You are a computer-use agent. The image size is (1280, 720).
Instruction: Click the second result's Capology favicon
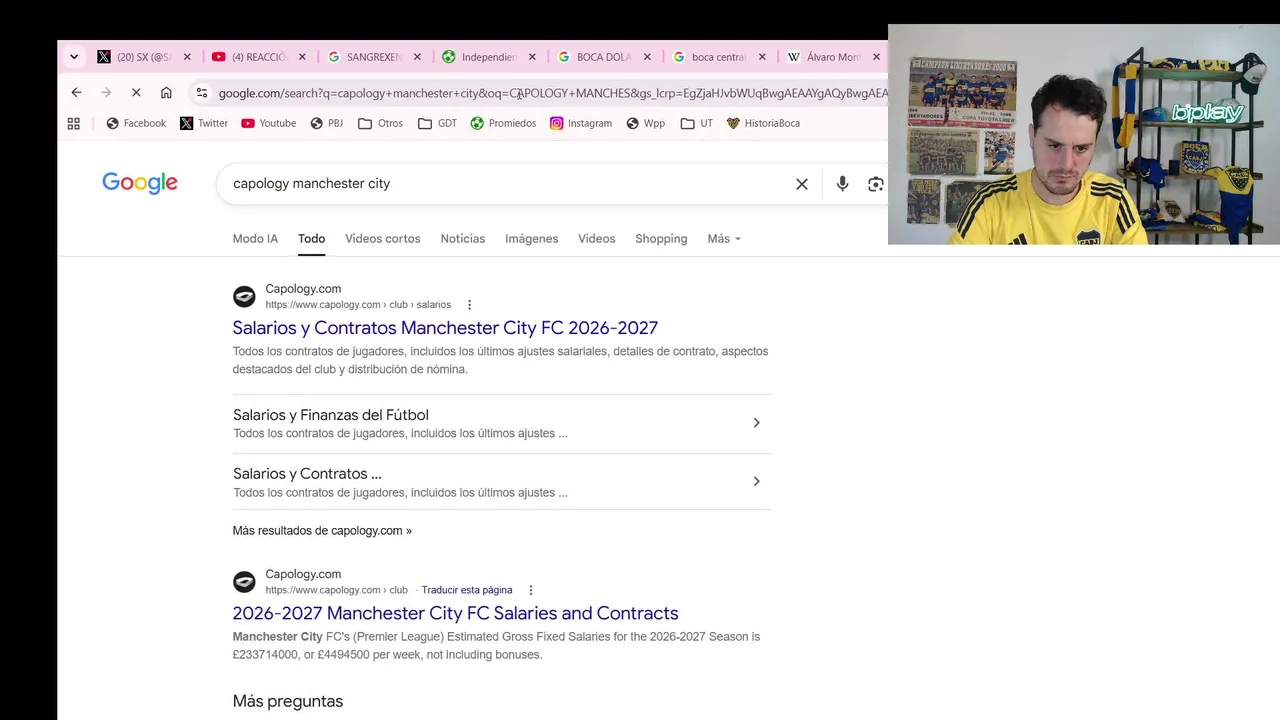tap(244, 582)
